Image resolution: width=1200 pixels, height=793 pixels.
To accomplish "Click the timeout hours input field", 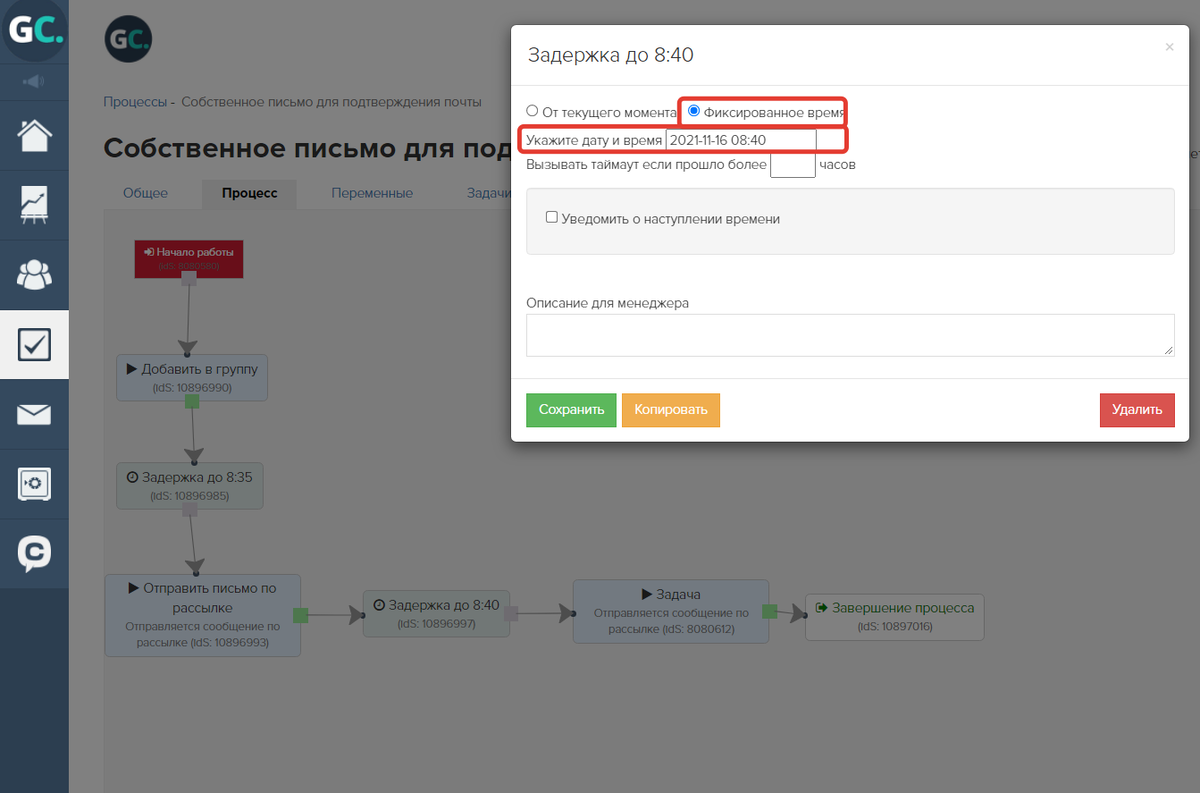I will (x=792, y=165).
